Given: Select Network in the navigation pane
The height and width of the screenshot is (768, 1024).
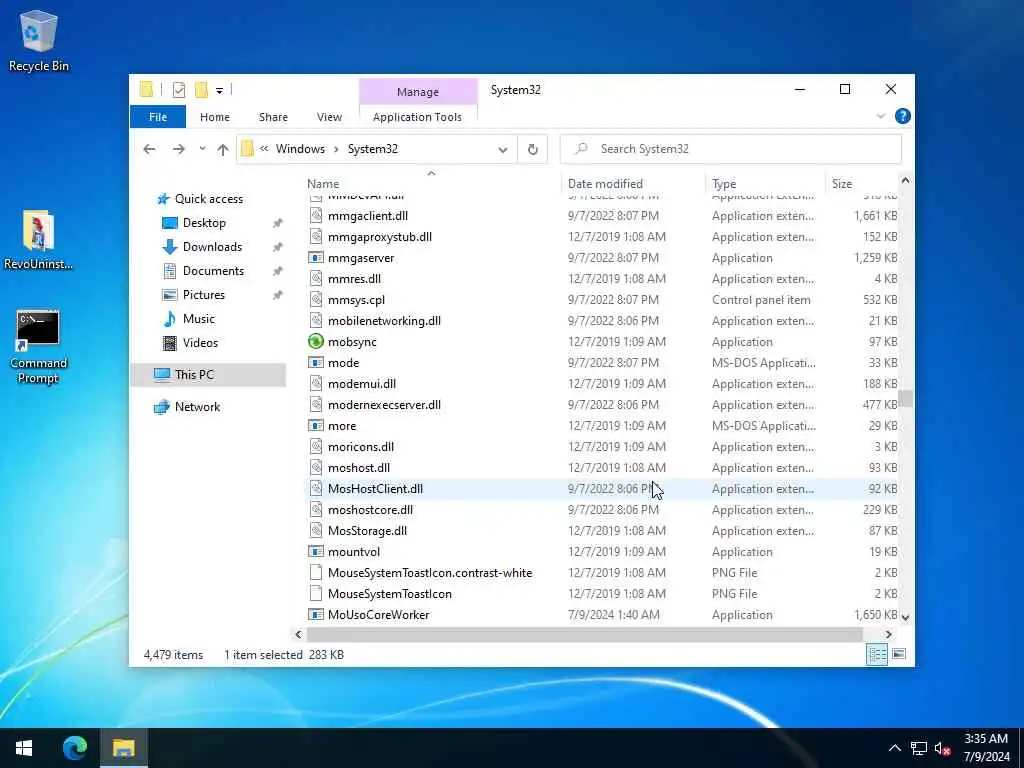Looking at the screenshot, I should [x=197, y=407].
